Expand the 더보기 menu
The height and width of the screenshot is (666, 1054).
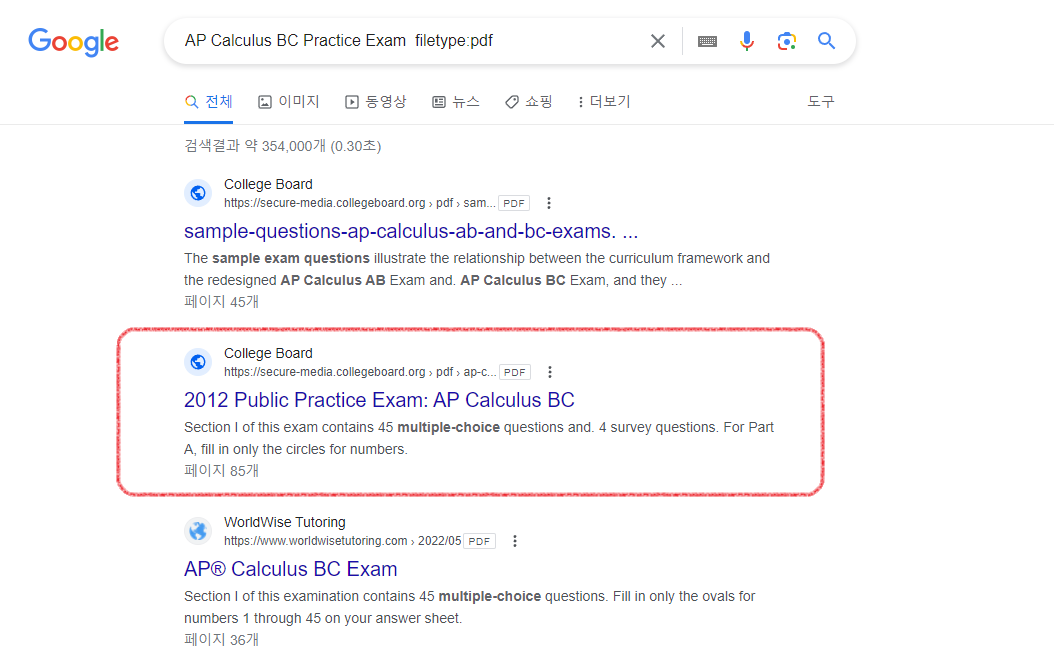click(x=604, y=101)
